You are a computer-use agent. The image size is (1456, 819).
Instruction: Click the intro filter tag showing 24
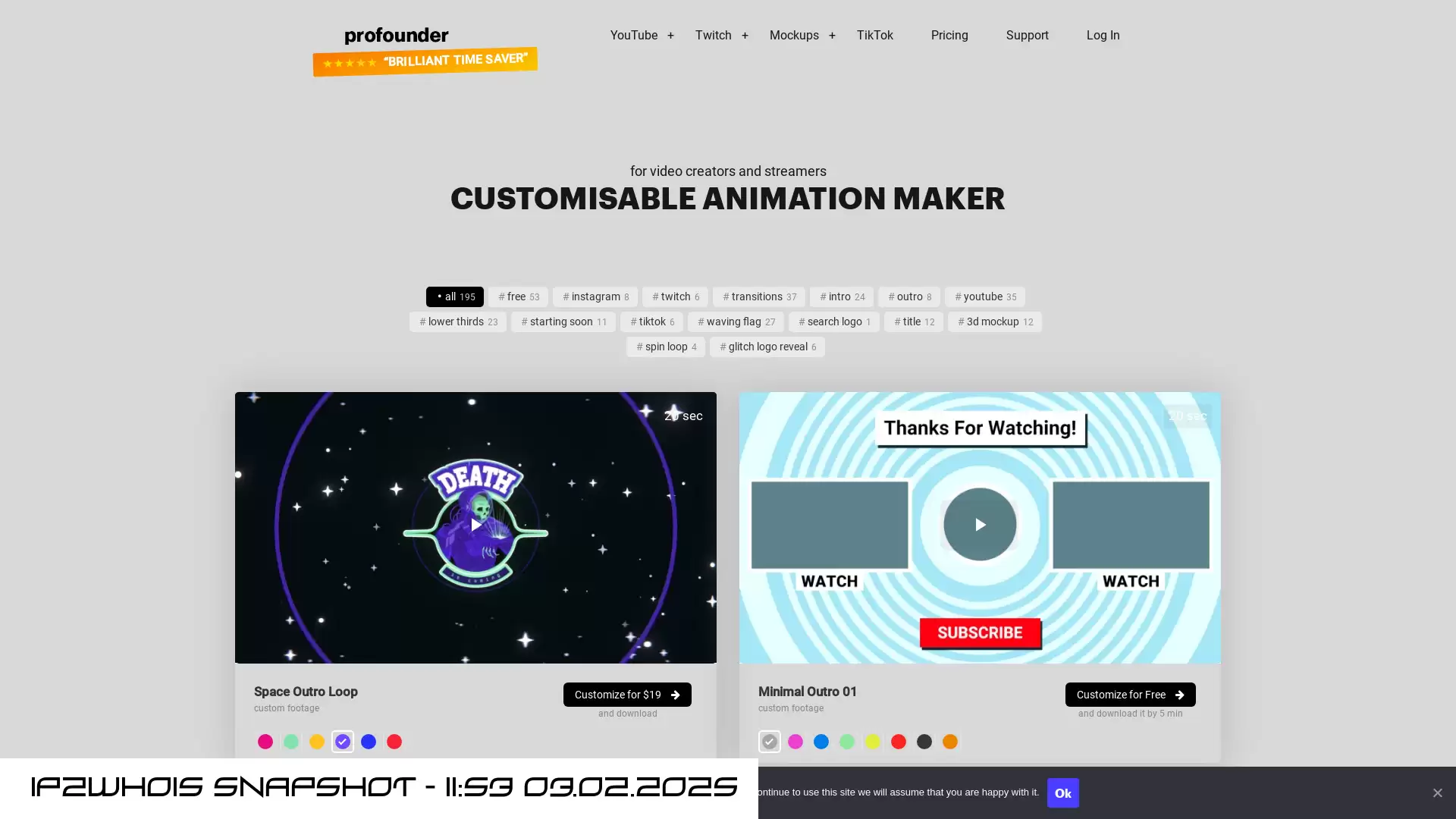tap(841, 296)
